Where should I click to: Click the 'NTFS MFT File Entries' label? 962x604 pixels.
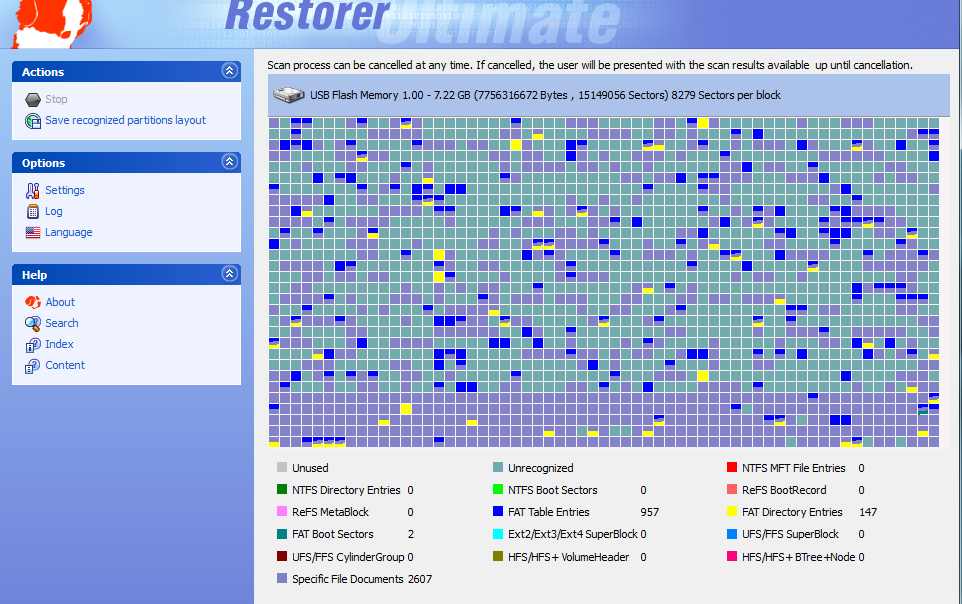tap(794, 468)
